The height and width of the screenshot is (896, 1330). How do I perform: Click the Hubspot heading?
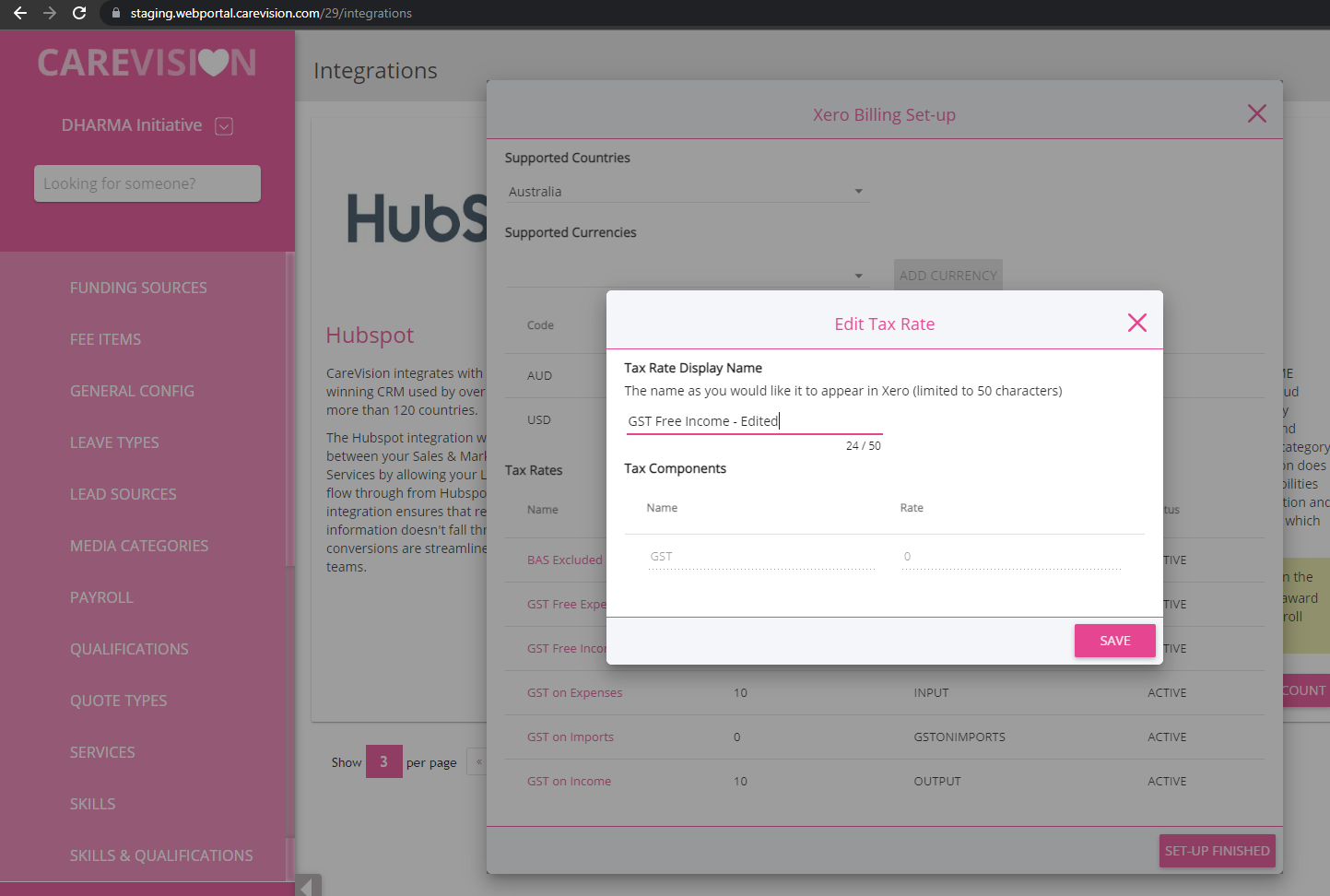pos(370,335)
